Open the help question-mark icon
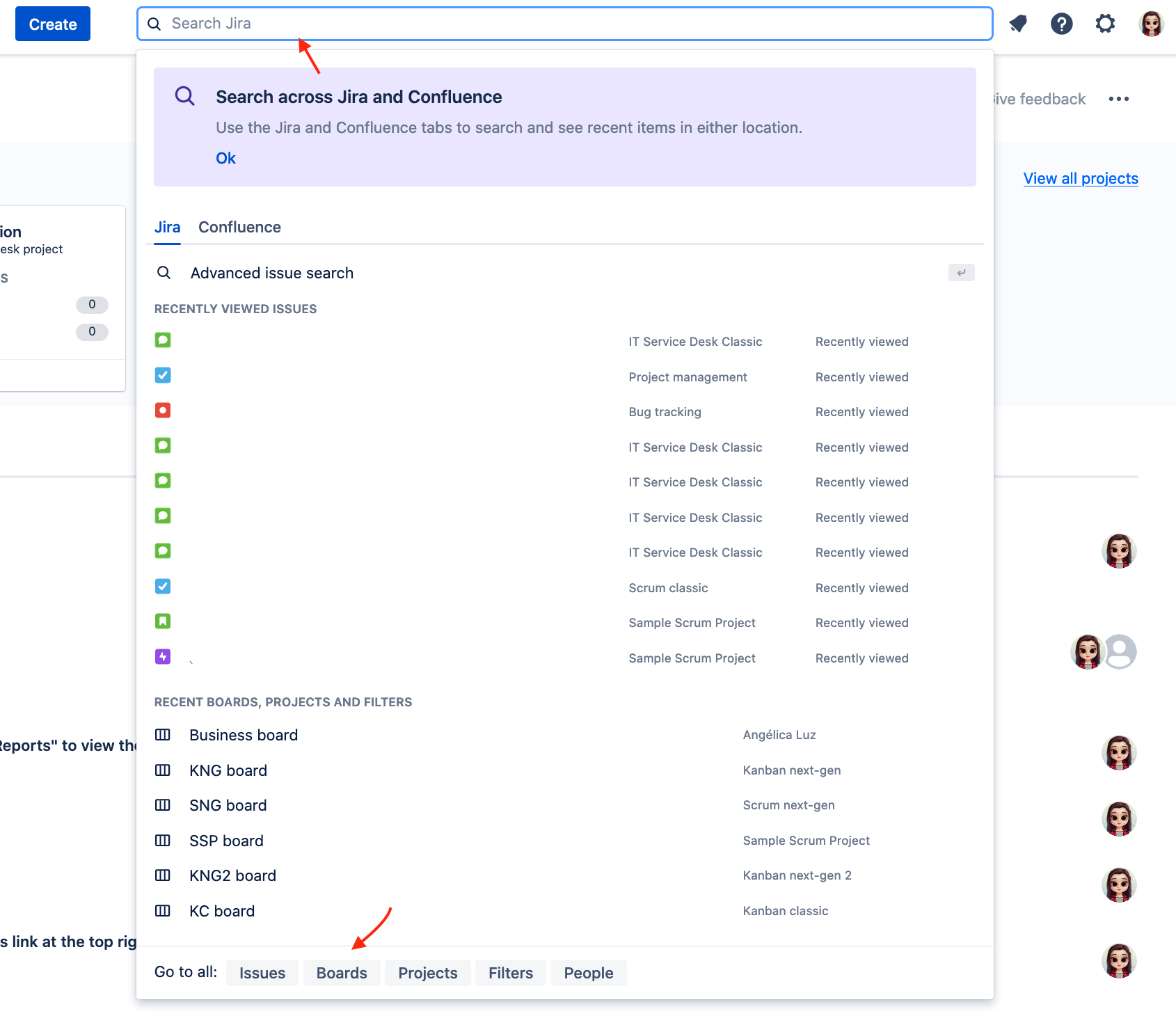The image size is (1176, 1016). click(x=1061, y=23)
